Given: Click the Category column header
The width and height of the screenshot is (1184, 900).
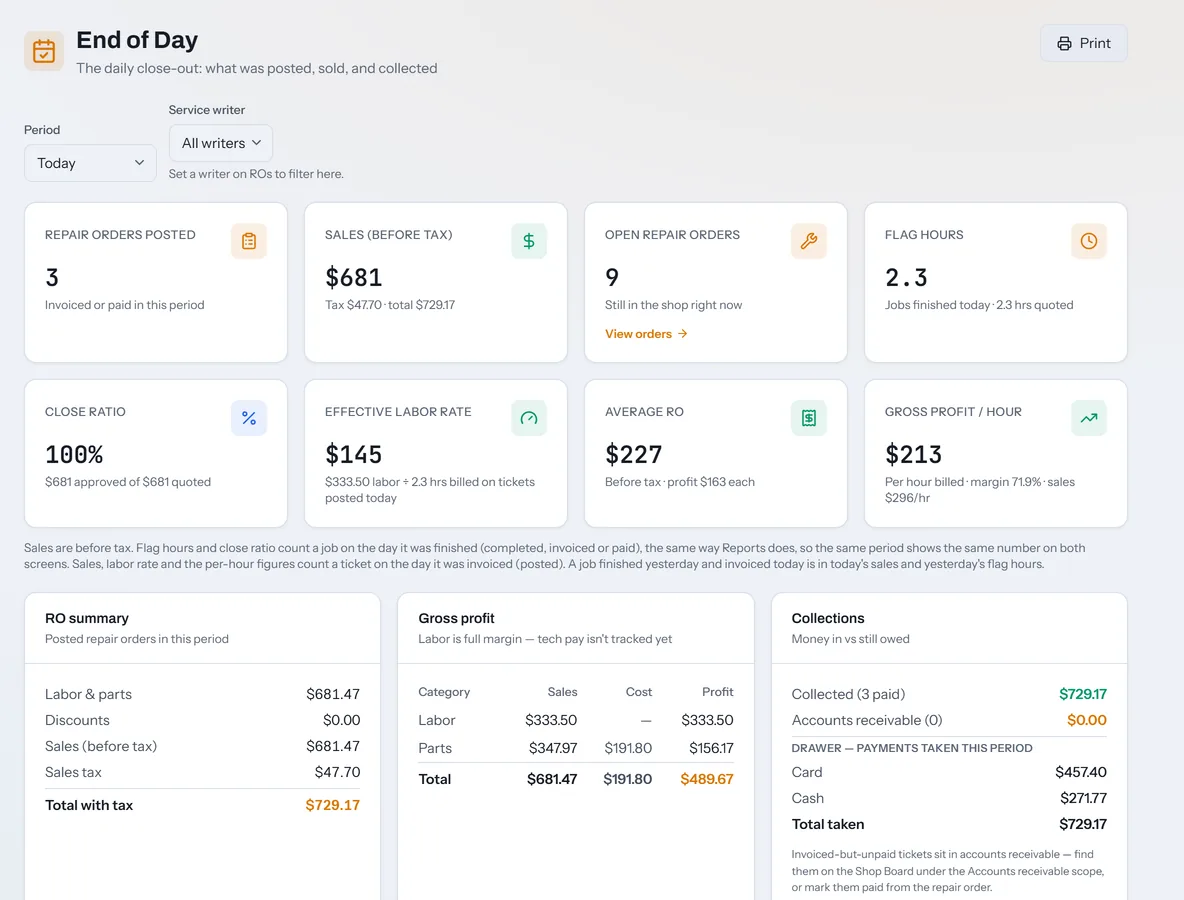Looking at the screenshot, I should pyautogui.click(x=444, y=692).
